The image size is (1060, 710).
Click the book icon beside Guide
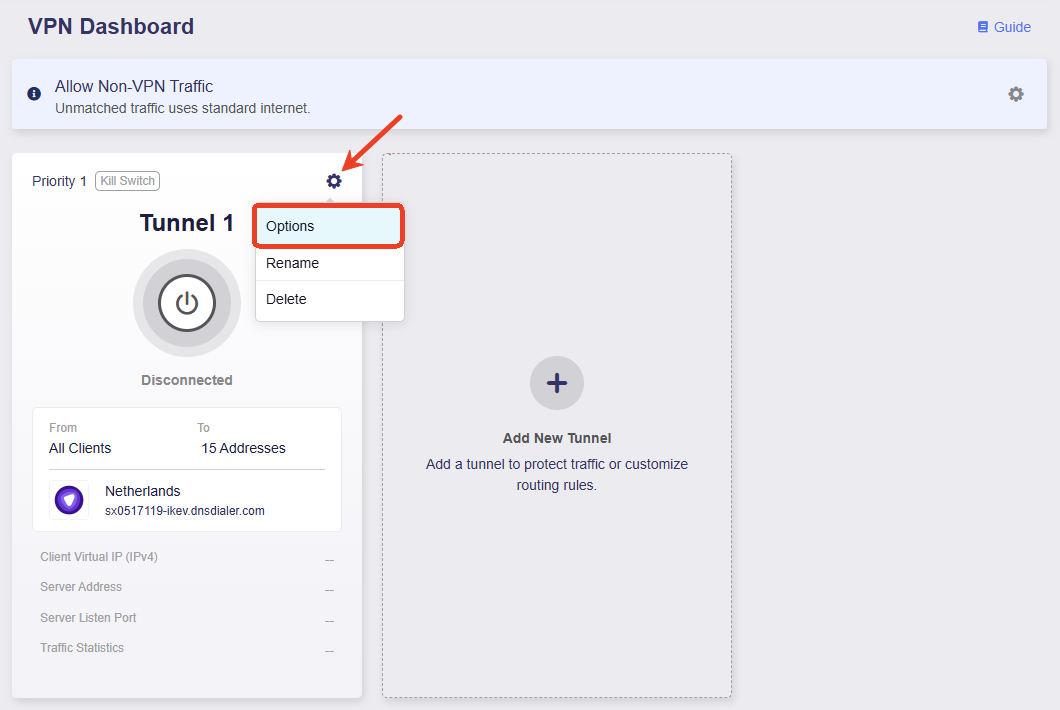point(982,27)
